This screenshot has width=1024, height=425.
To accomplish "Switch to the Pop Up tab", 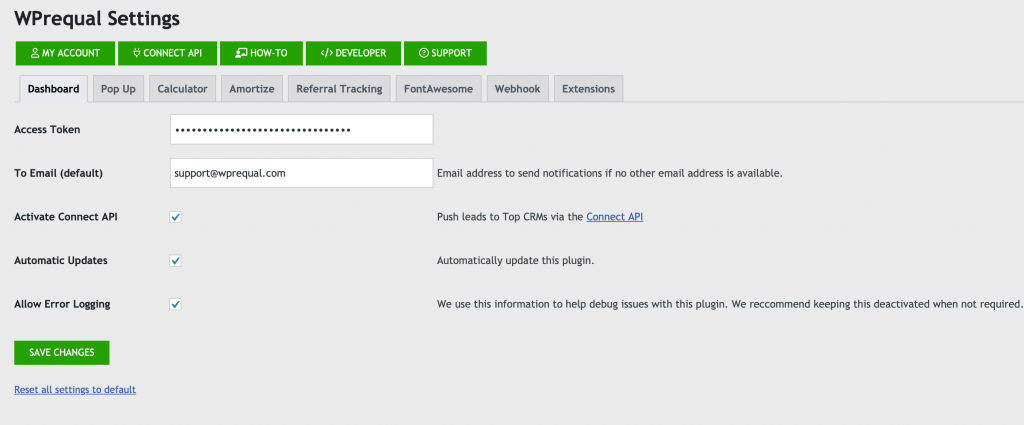I will coord(118,89).
